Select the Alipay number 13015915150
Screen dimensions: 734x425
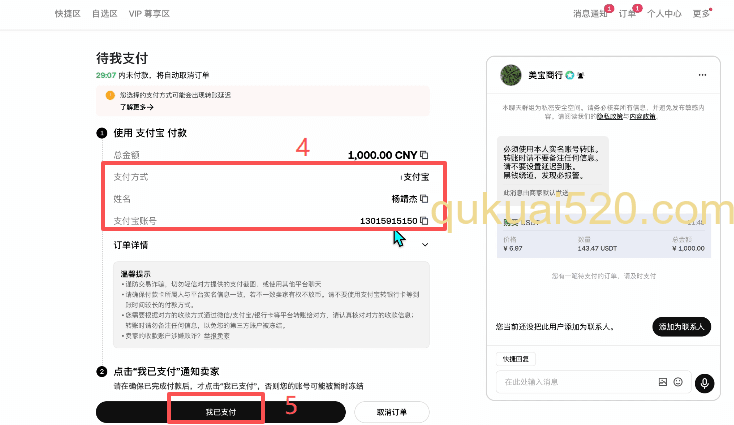[389, 221]
